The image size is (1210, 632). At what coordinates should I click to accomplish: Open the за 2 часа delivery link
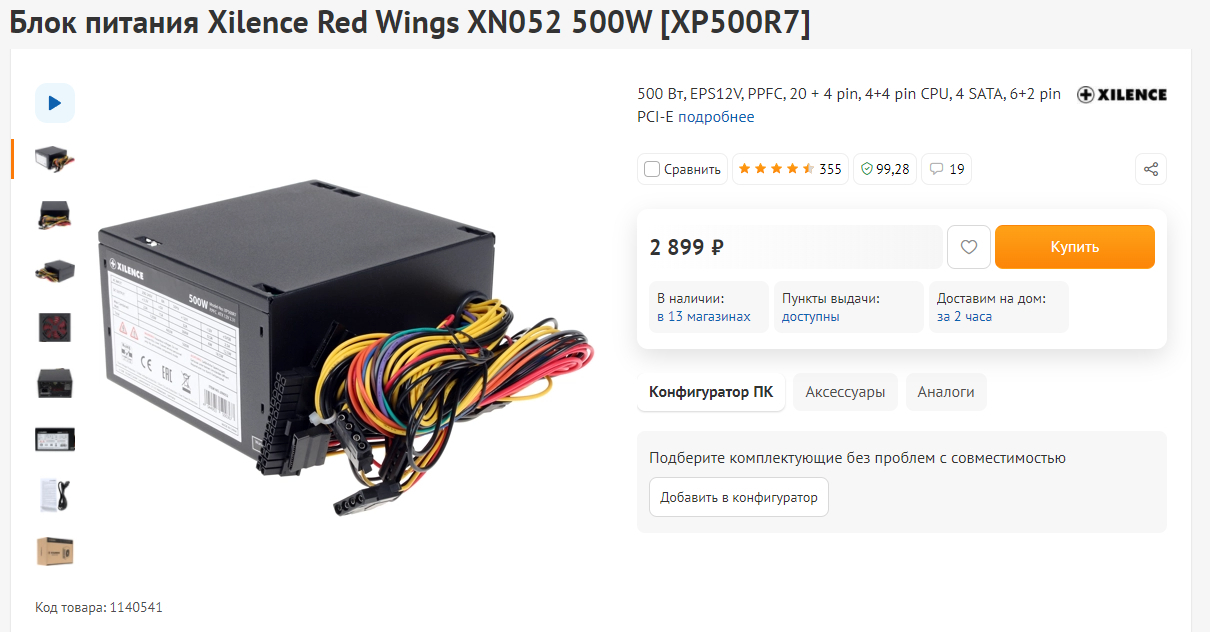coord(964,317)
